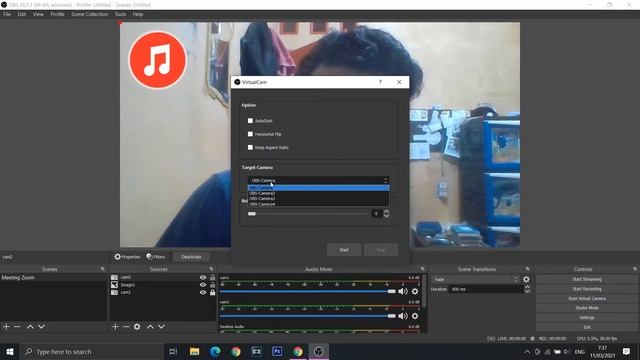640x360 pixels.
Task: Undock the Sources panel via its header icon
Action: pos(211,269)
